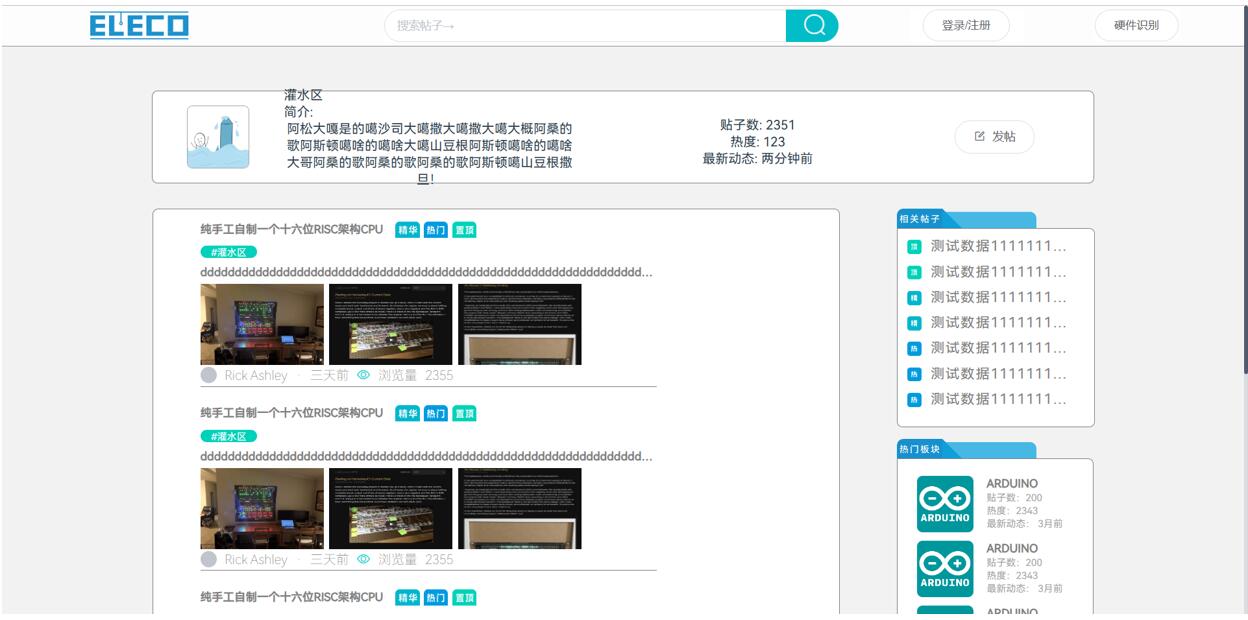The width and height of the screenshot is (1248, 620).
Task: Focus the 搜索帖子 search field
Action: [585, 25]
